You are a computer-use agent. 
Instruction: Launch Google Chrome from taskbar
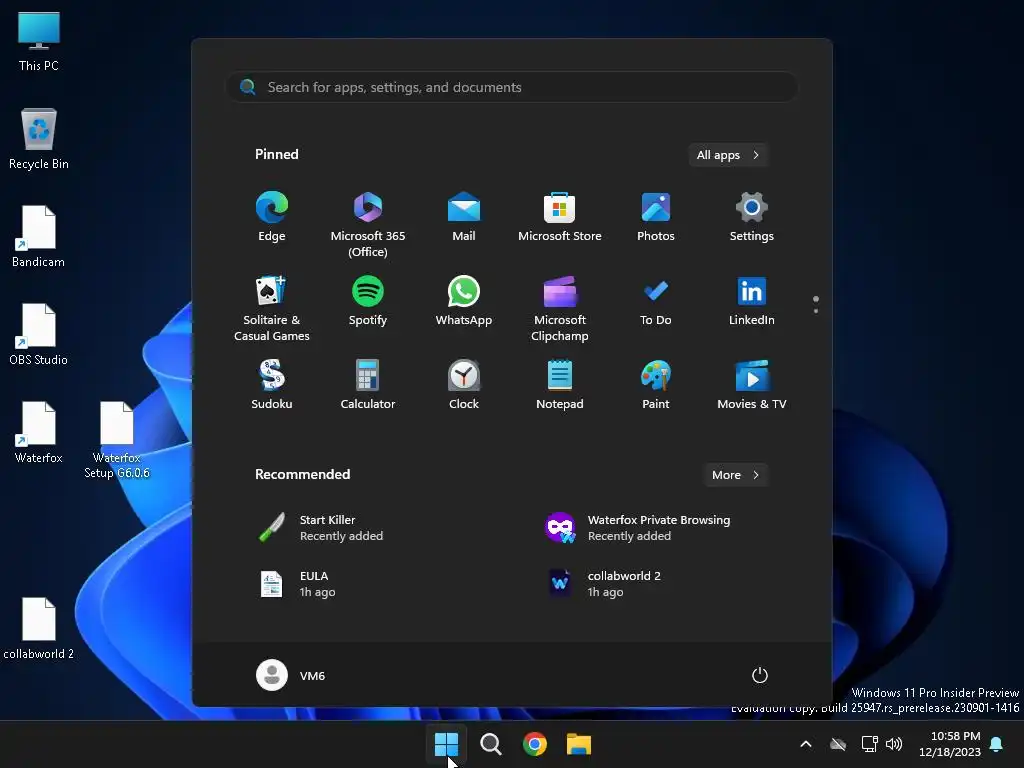pos(535,744)
